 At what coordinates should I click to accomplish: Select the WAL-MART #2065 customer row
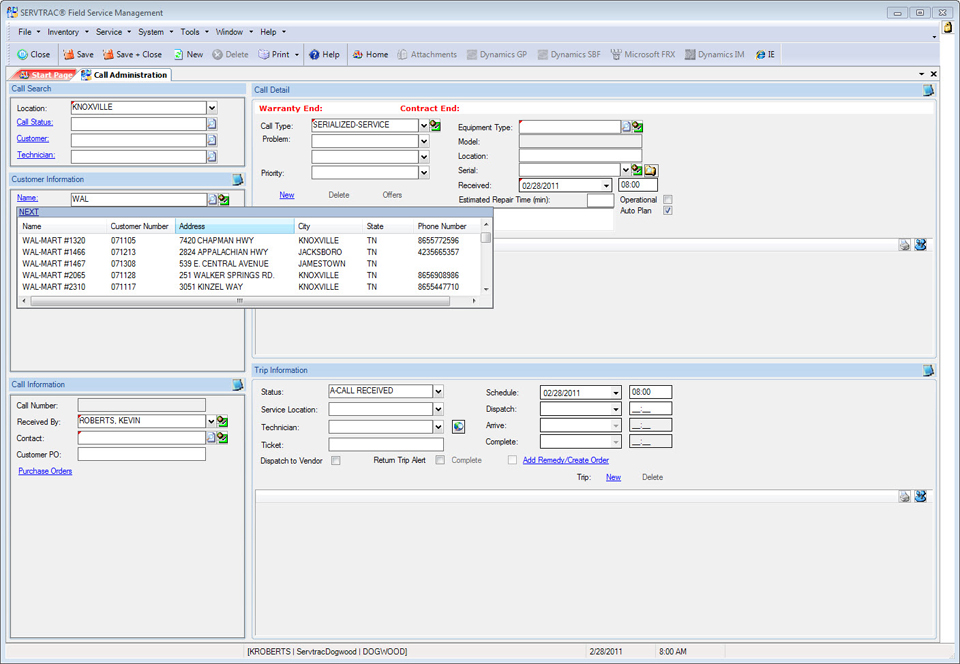(251, 275)
